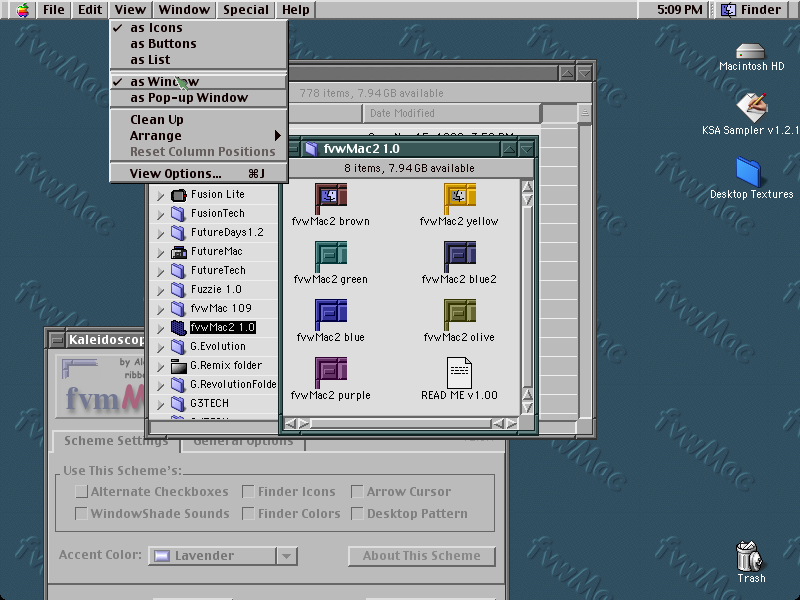Select the G.Evolution folder icon
The height and width of the screenshot is (600, 800).
(178, 347)
